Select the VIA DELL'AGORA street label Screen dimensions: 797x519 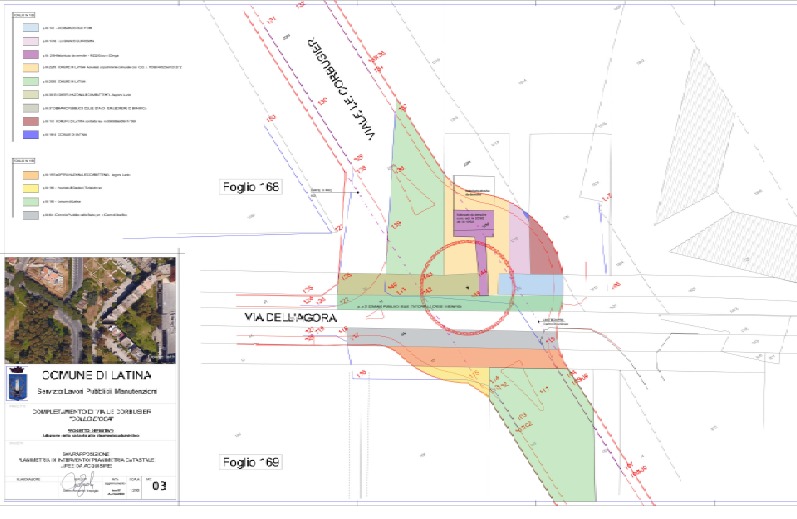287,318
